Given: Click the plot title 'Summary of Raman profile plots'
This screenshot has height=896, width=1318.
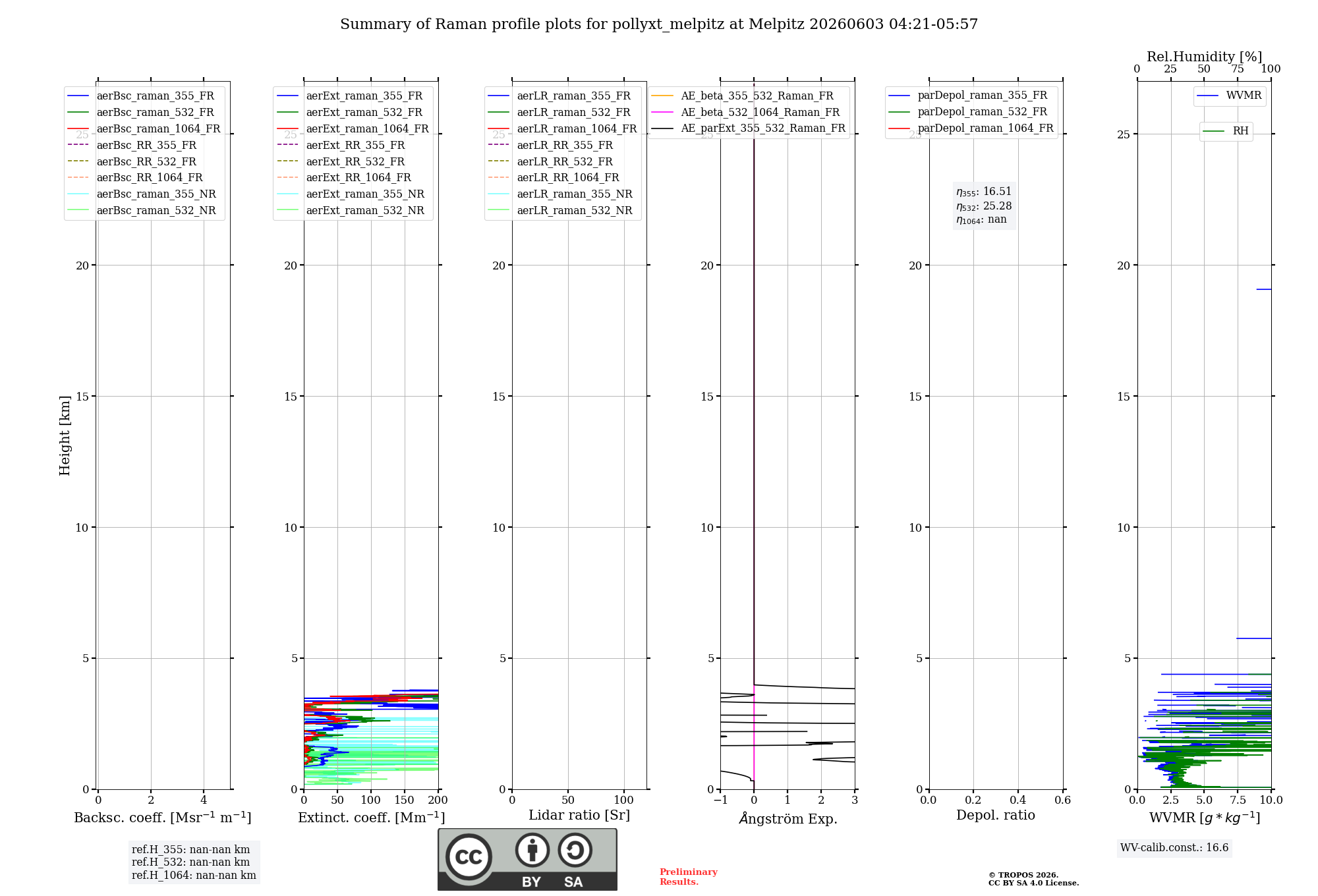Looking at the screenshot, I should 659,24.
